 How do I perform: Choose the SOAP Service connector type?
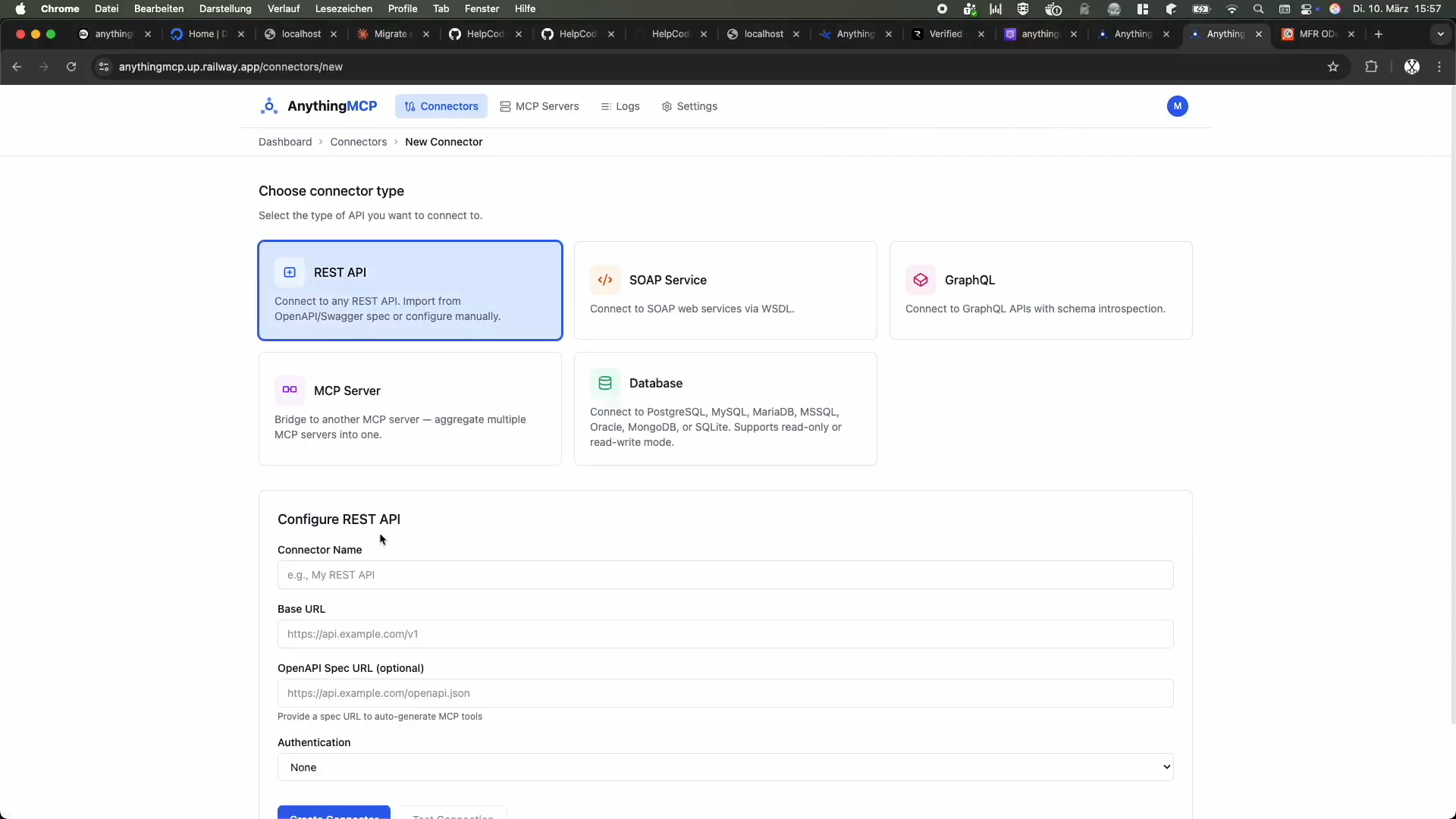tap(726, 290)
